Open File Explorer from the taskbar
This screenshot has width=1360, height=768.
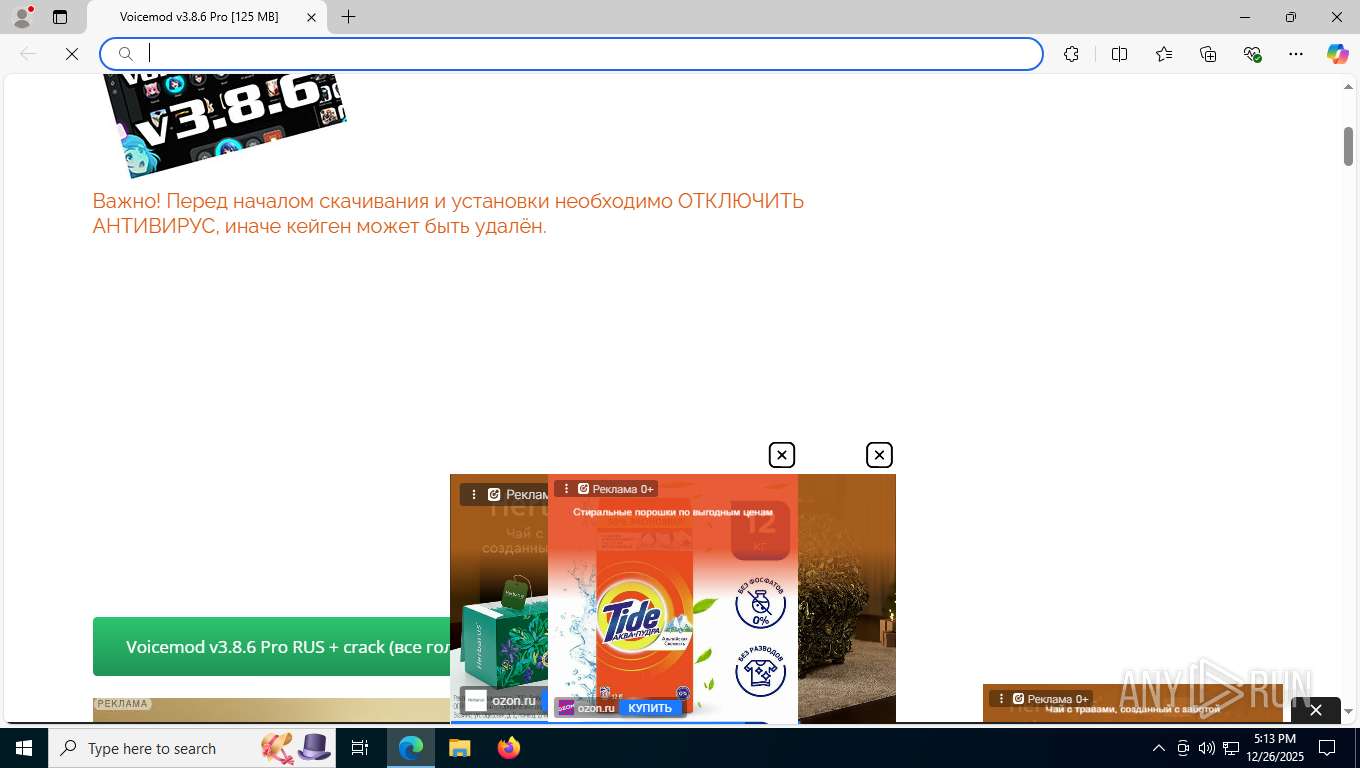[459, 748]
